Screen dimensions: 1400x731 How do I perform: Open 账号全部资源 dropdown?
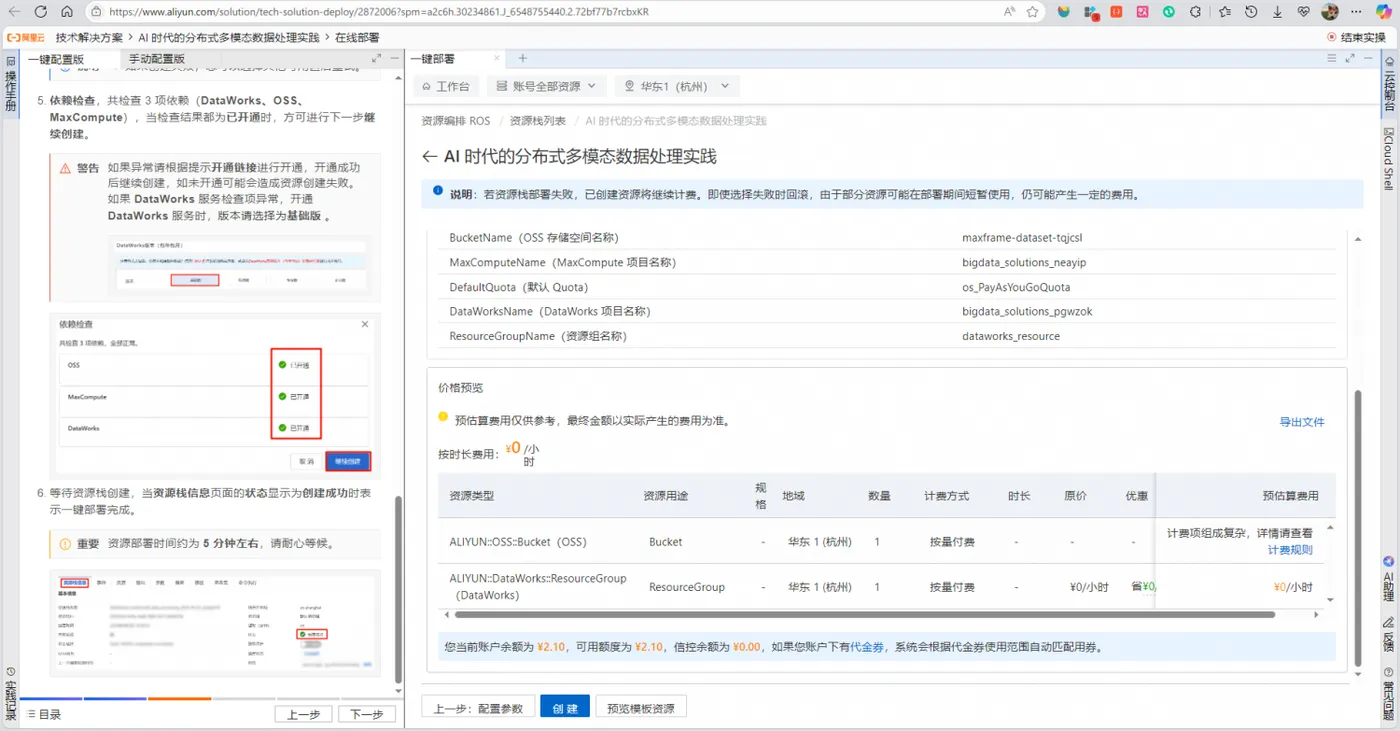[548, 86]
